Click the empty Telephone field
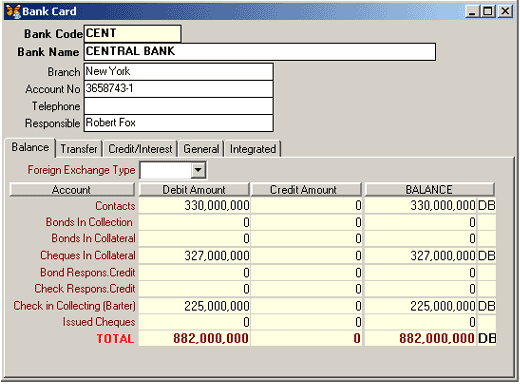520x385 pixels. pos(179,106)
